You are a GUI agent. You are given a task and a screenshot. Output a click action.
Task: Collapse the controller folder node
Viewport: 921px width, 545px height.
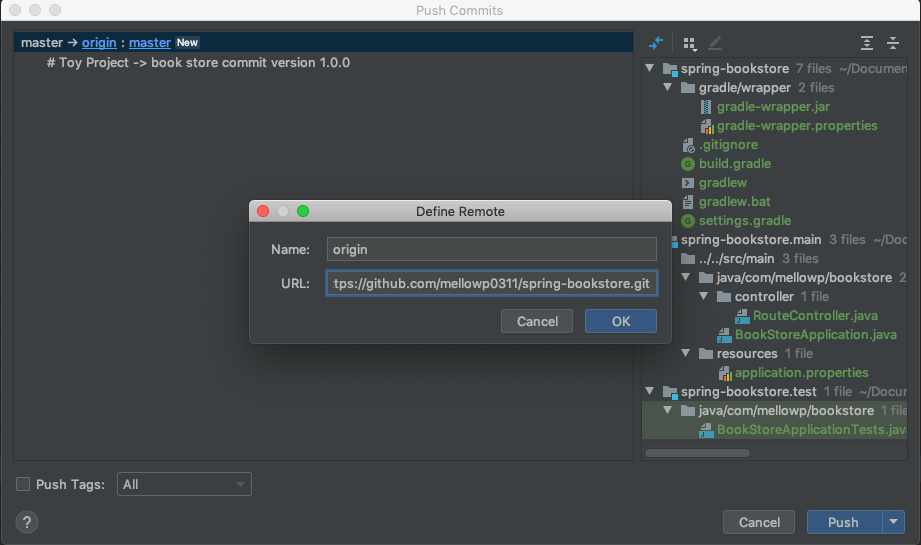pos(704,296)
